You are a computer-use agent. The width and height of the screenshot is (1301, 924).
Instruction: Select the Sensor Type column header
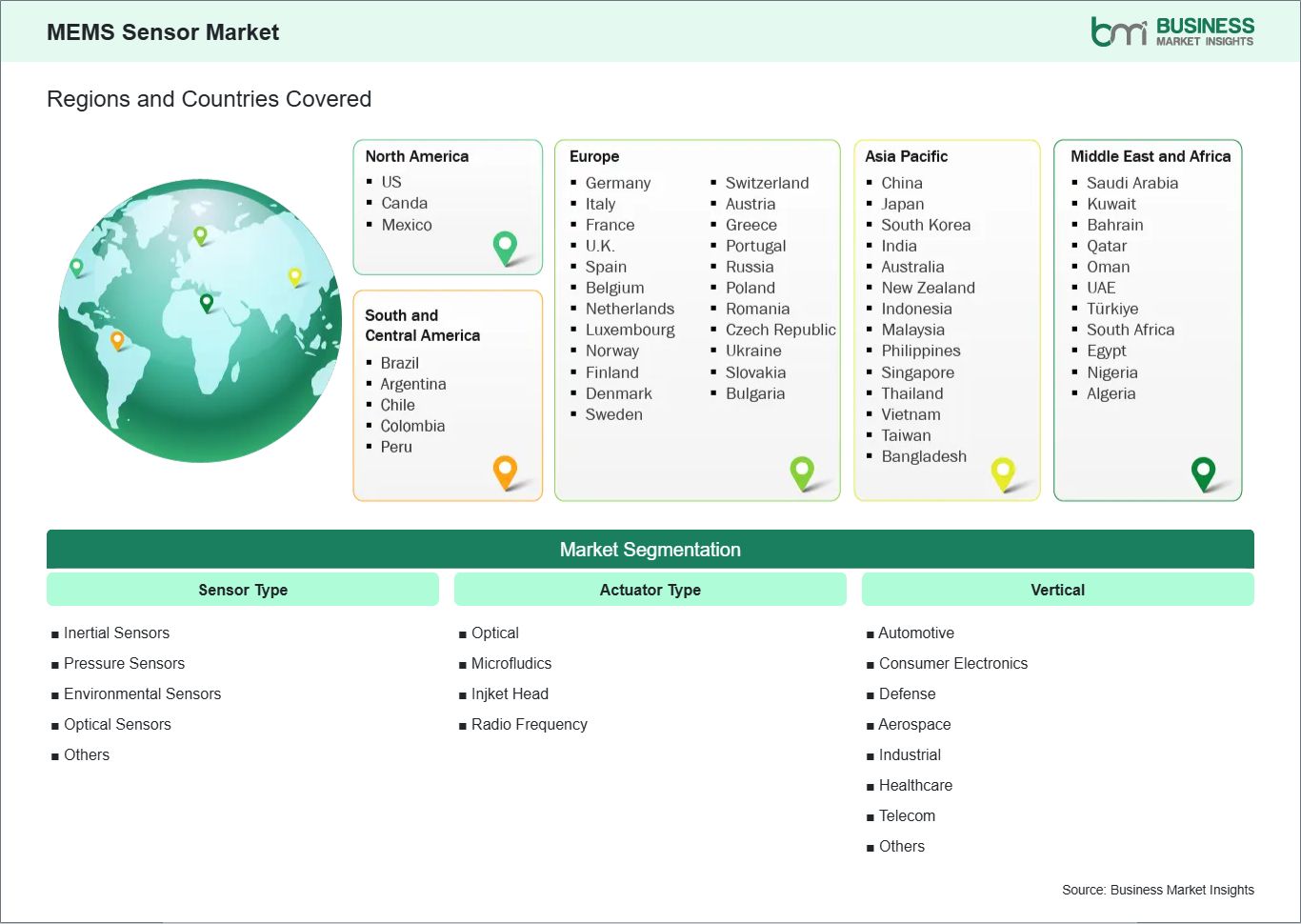[x=243, y=590]
